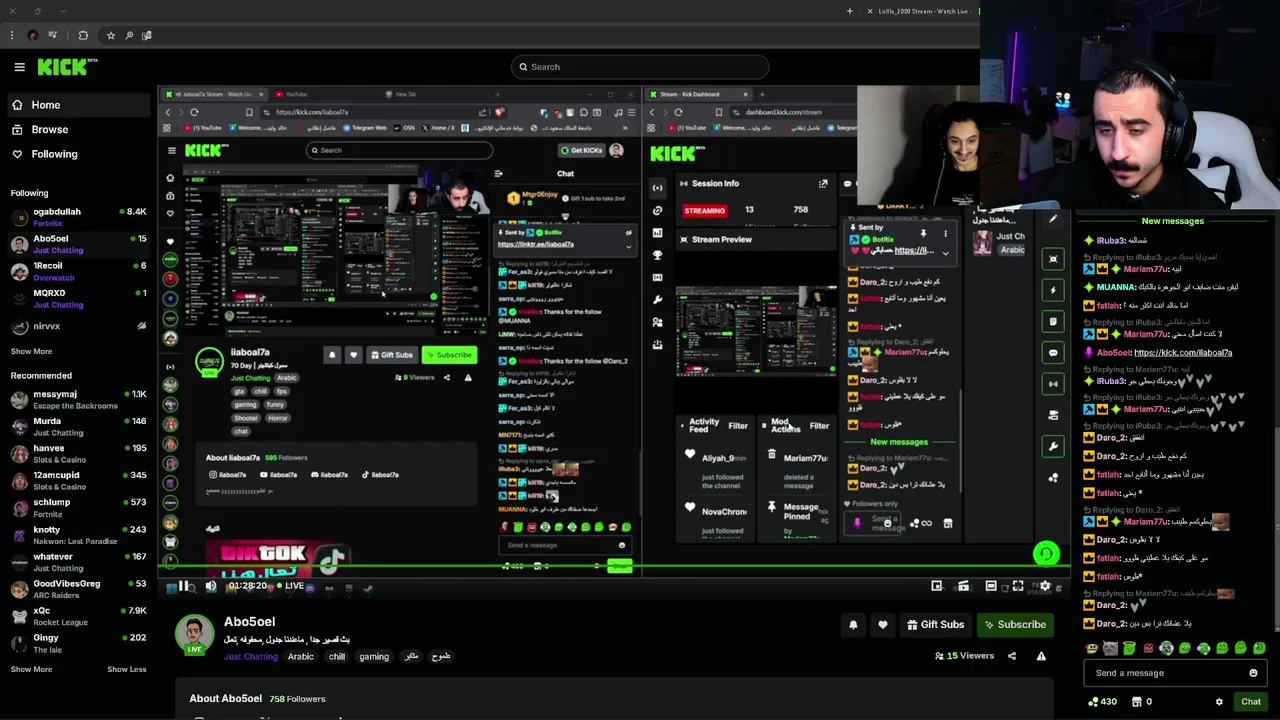Click the green Chat send button
The image size is (1280, 720).
click(1251, 702)
